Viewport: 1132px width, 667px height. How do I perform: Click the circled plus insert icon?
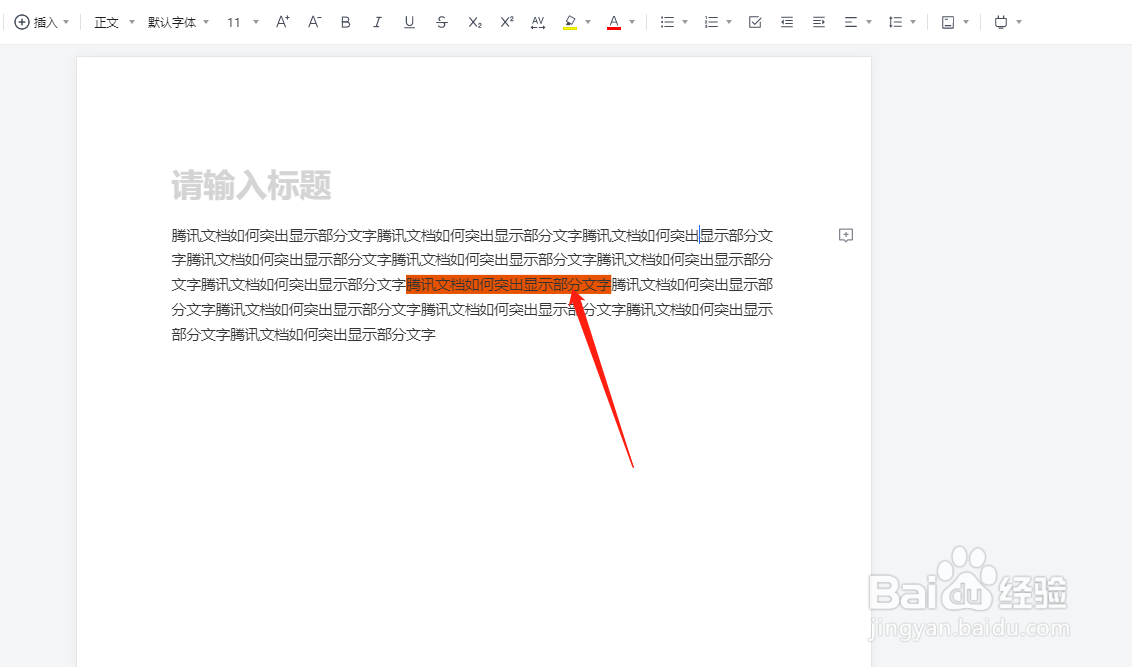coord(22,22)
